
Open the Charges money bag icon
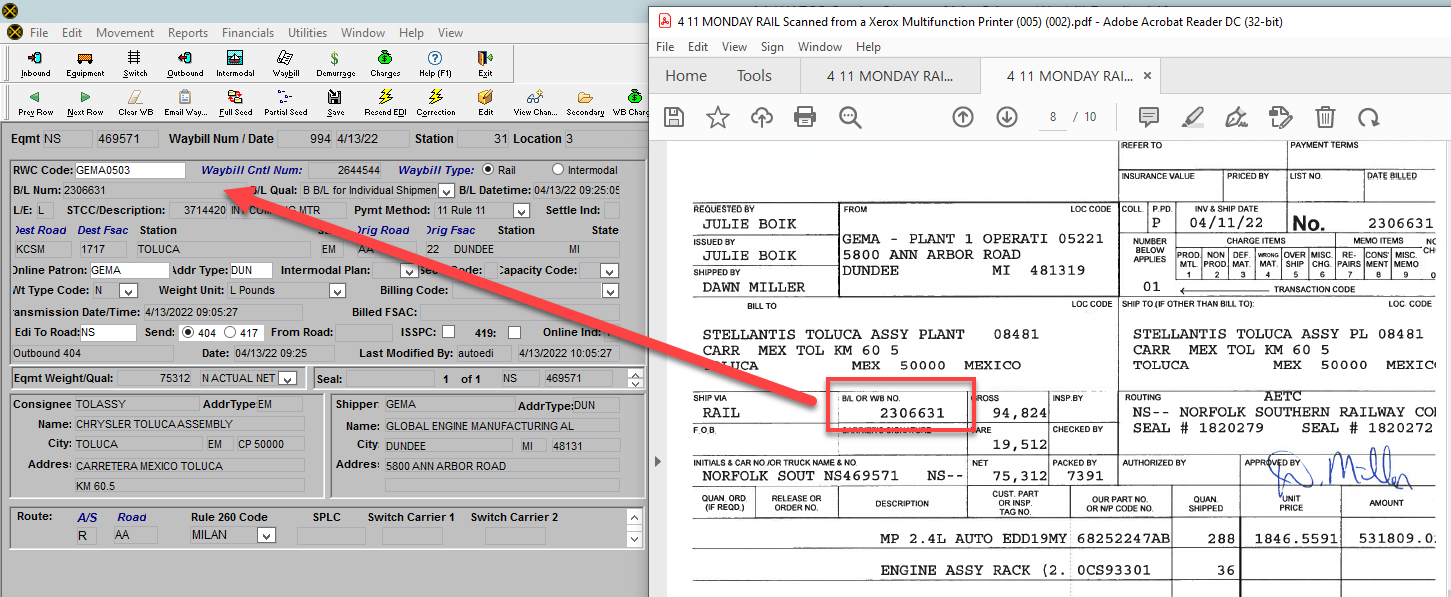point(385,64)
